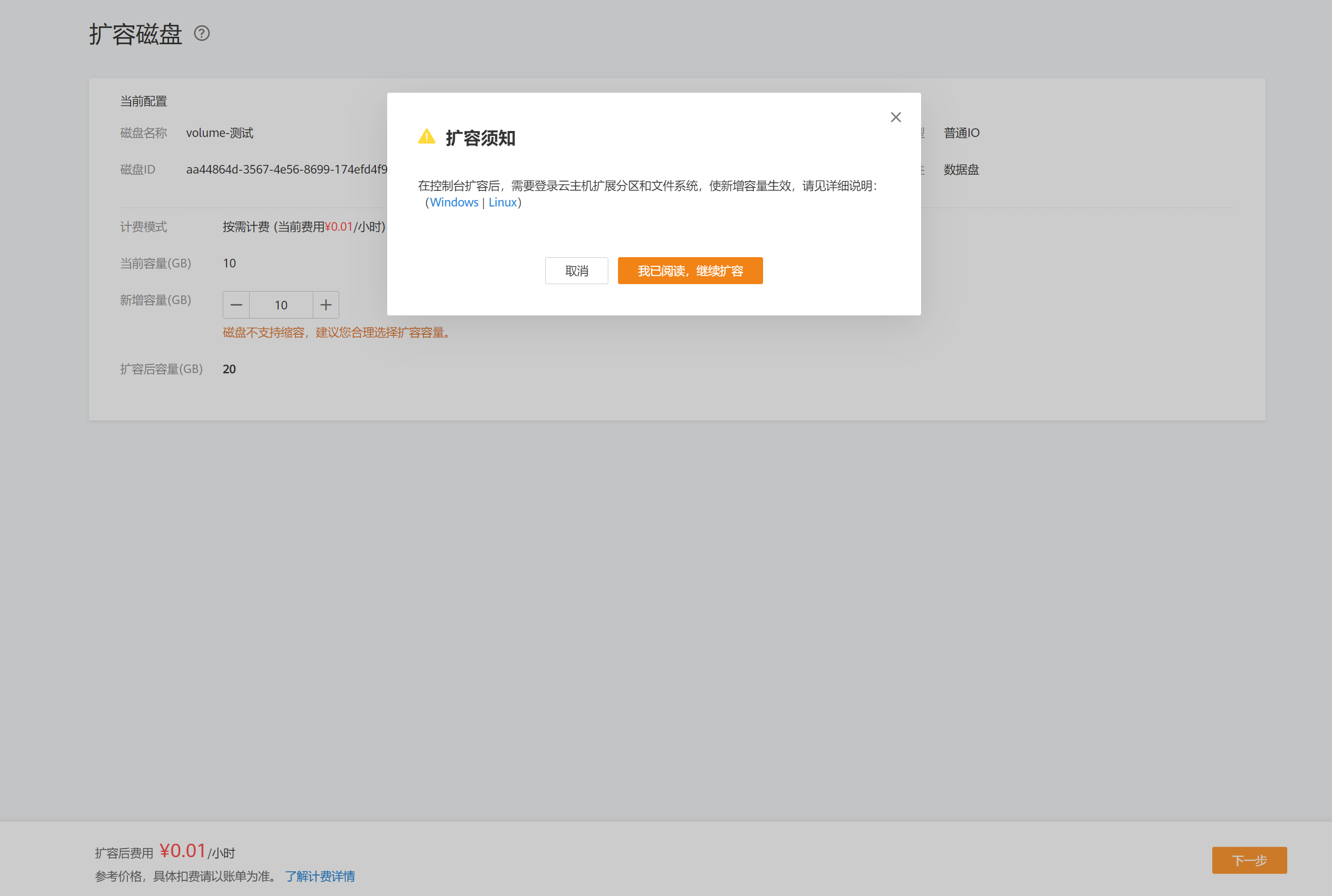Click the yellow warning triangle icon
The width and height of the screenshot is (1332, 896).
(x=426, y=137)
